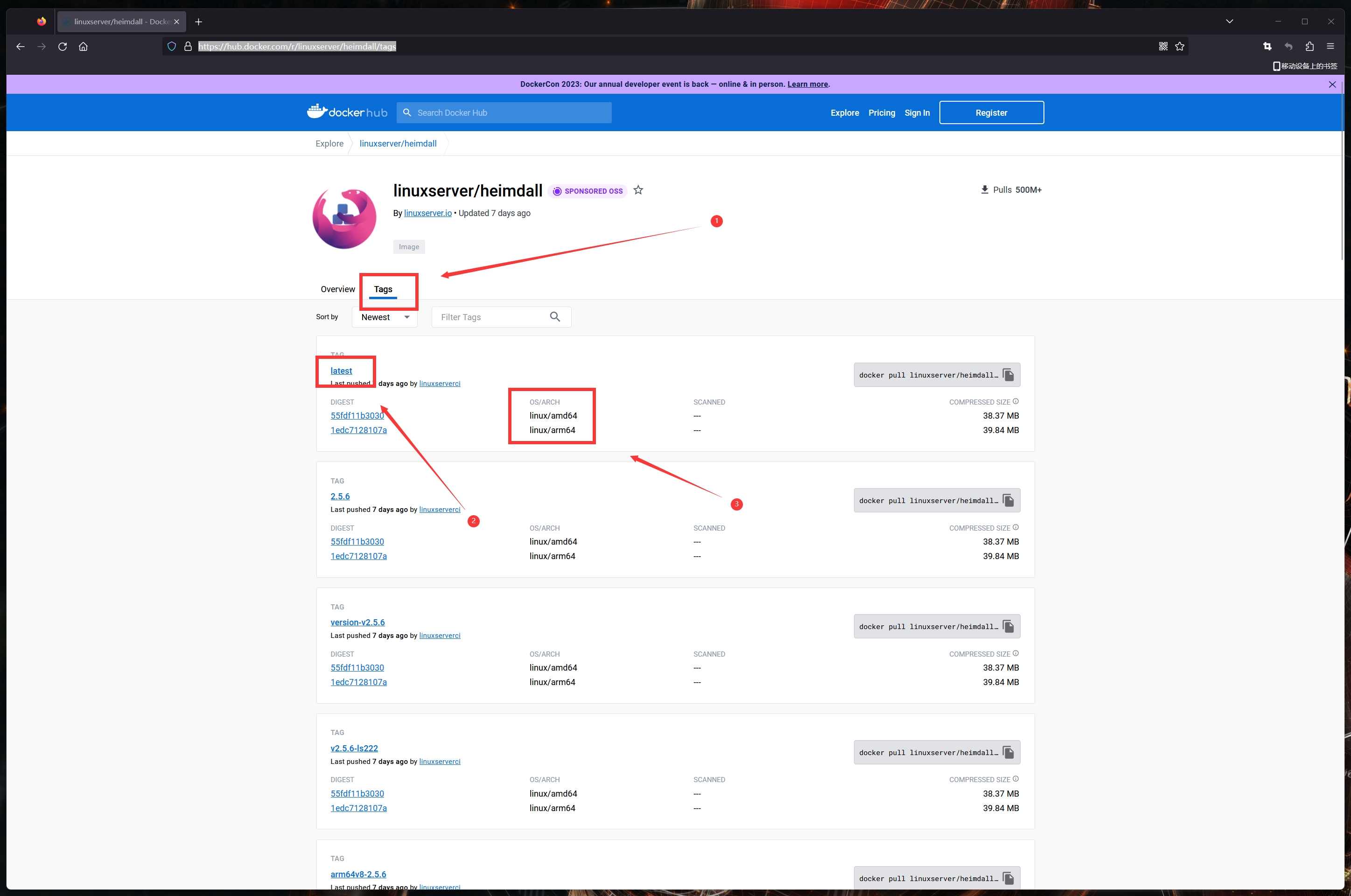Dismiss the DockerCon 2023 banner
The height and width of the screenshot is (896, 1351).
(x=1332, y=84)
